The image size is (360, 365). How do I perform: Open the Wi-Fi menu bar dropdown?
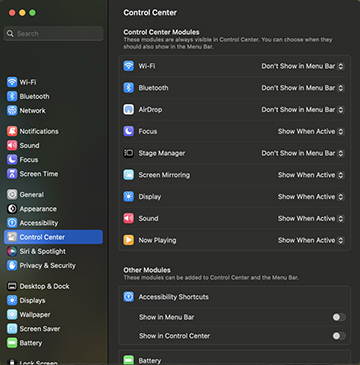(302, 66)
